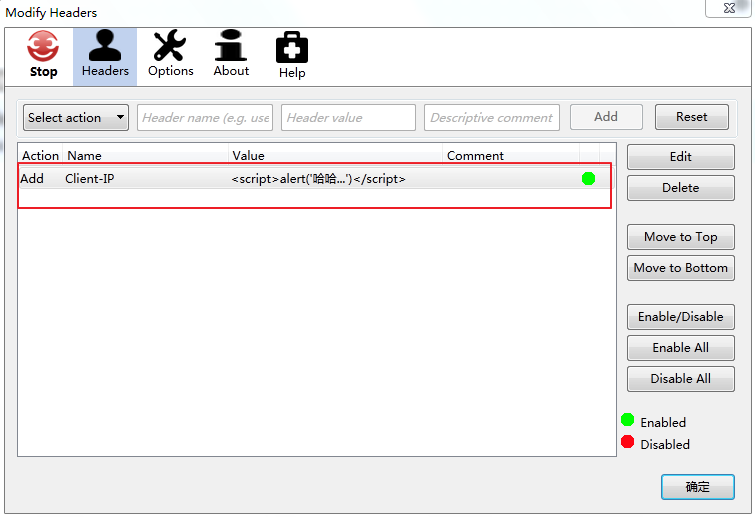Viewport: 755px width, 517px height.
Task: Click the Stop icon in toolbar
Action: click(x=43, y=54)
